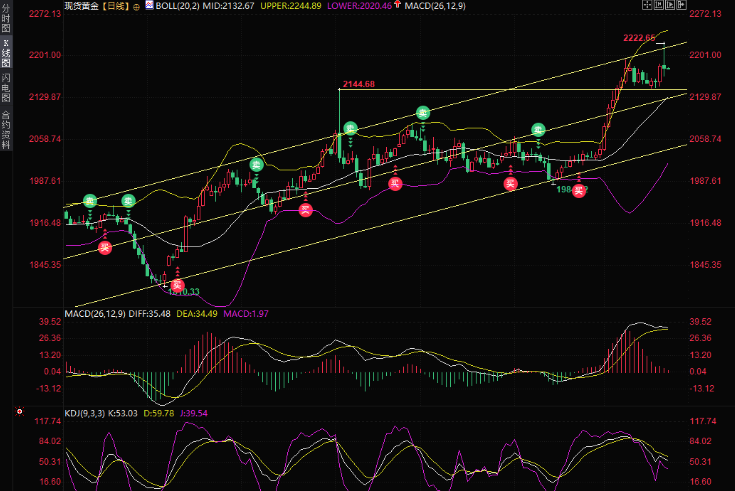Click the red arrow icon before MACD(26,12,9)
The height and width of the screenshot is (491, 735).
point(398,5)
